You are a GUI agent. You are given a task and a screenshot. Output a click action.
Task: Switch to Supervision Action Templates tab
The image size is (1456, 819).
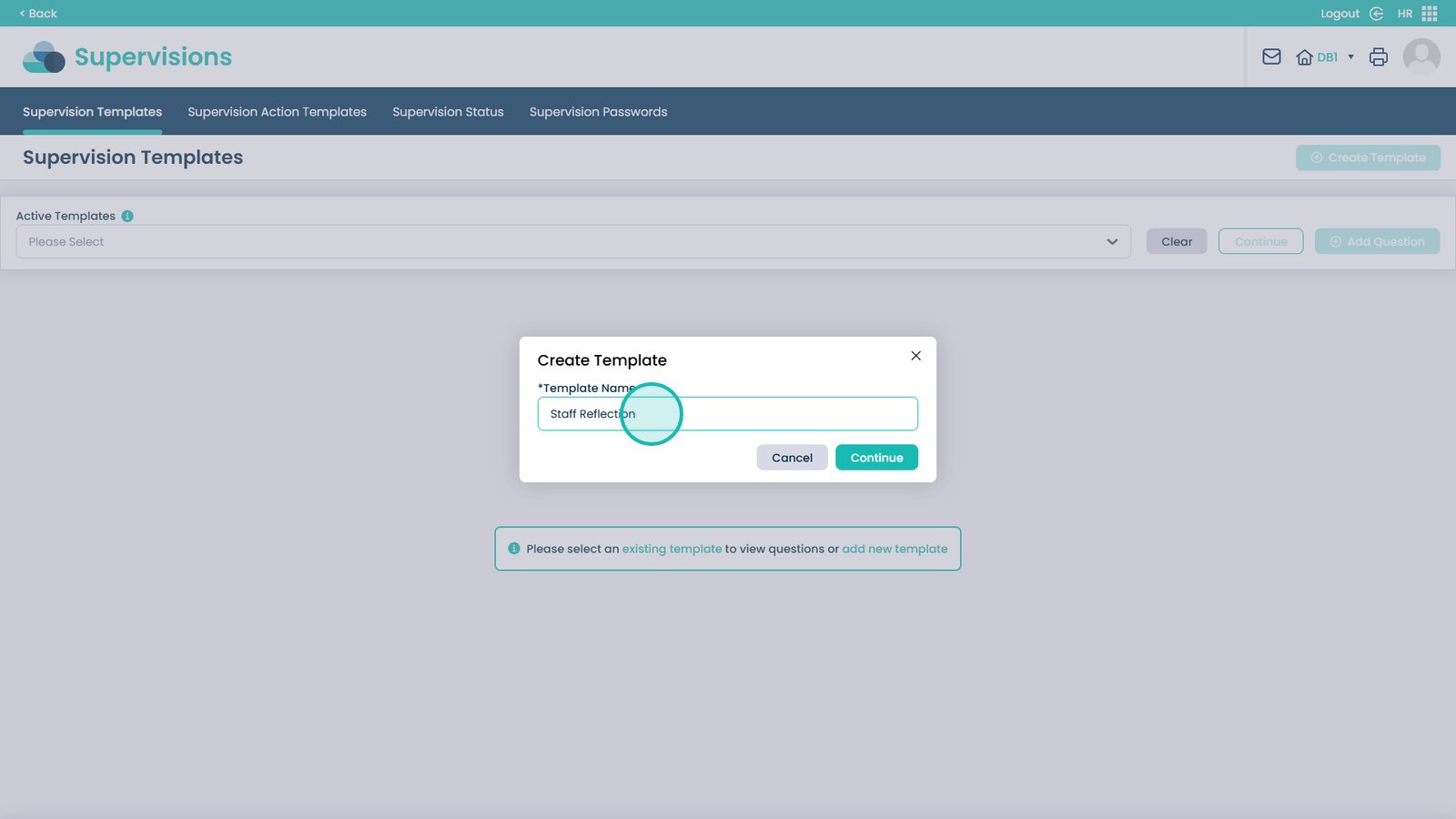[x=277, y=112]
